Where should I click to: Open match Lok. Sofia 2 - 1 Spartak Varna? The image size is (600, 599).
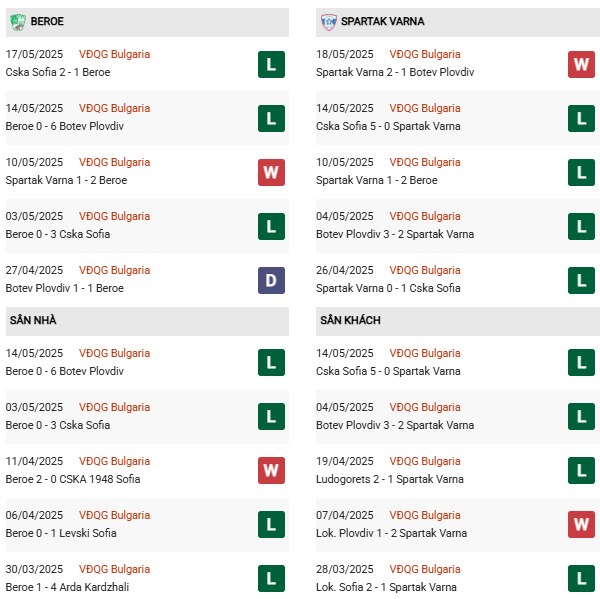(x=386, y=587)
